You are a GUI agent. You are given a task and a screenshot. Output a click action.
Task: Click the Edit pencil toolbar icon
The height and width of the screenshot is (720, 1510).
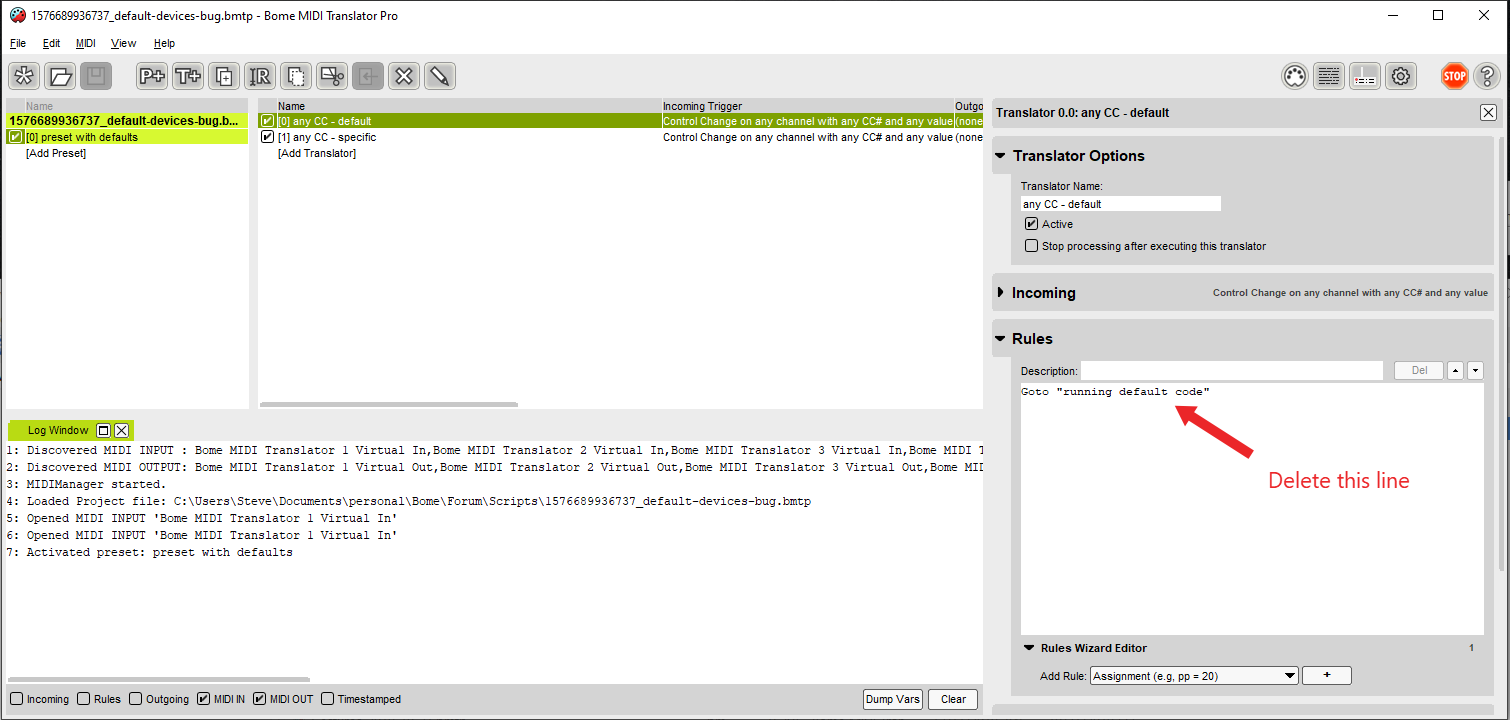click(x=440, y=75)
